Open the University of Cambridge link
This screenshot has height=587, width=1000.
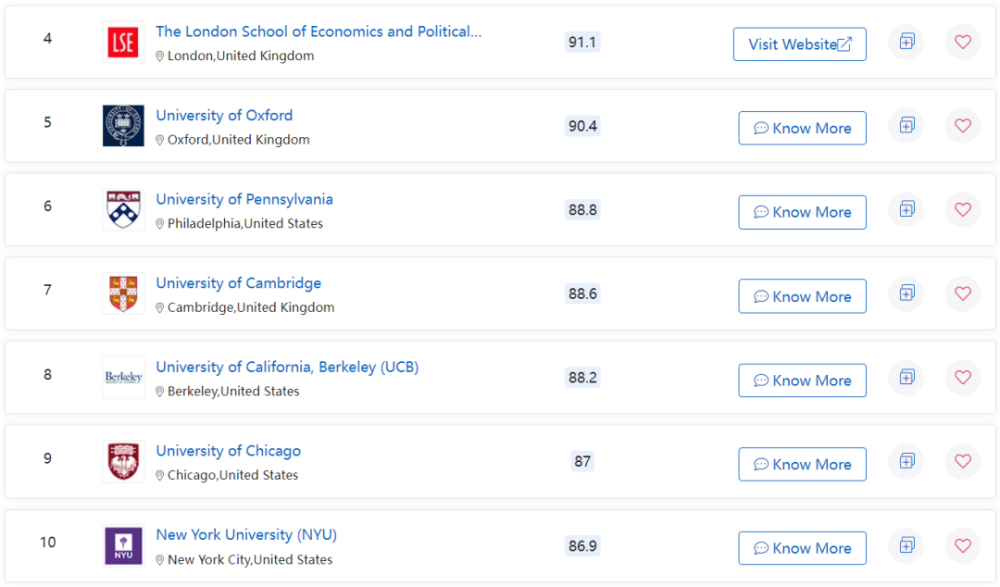(x=239, y=283)
